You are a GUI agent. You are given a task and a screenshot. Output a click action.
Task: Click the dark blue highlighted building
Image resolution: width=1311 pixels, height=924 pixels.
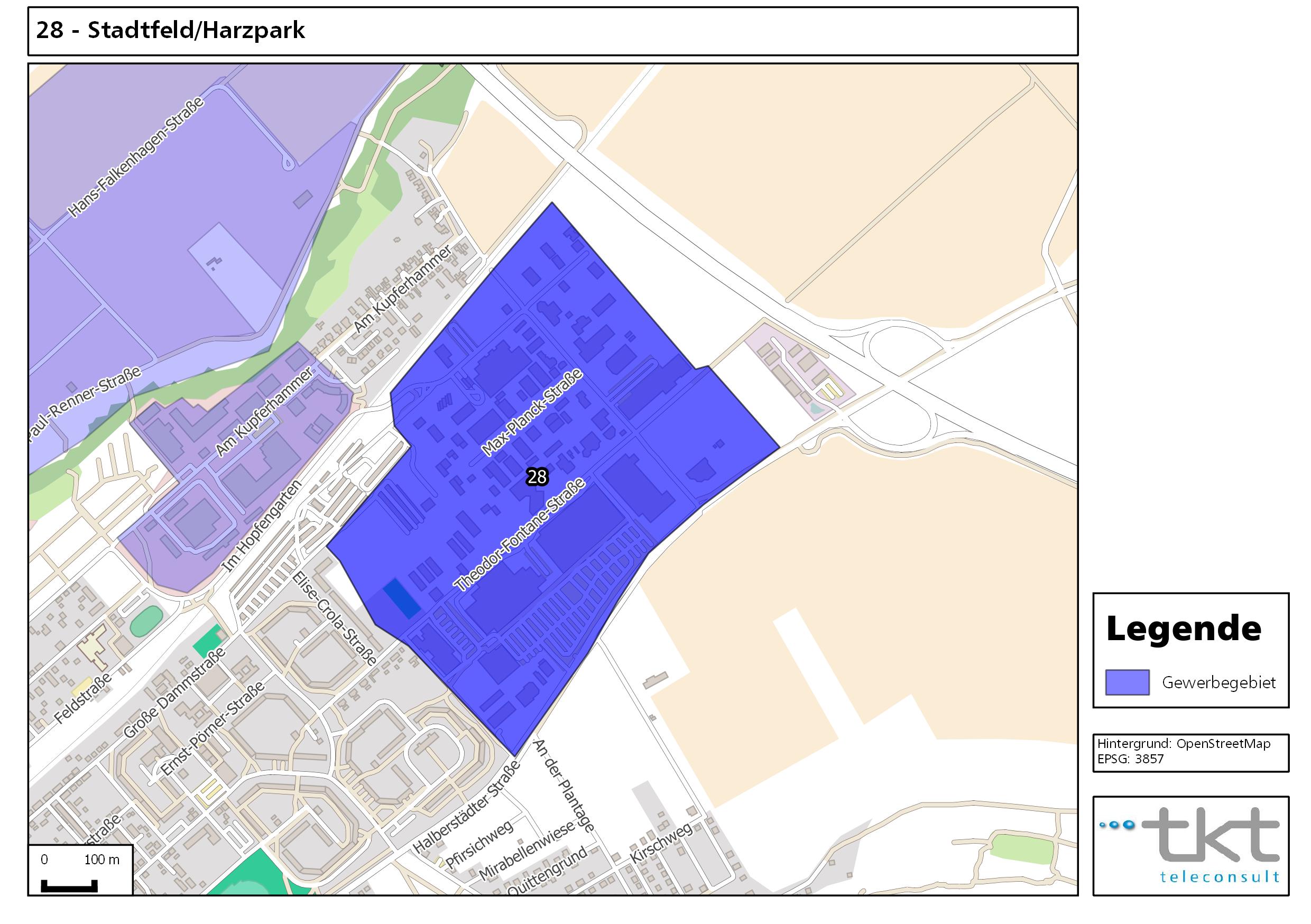[x=402, y=598]
